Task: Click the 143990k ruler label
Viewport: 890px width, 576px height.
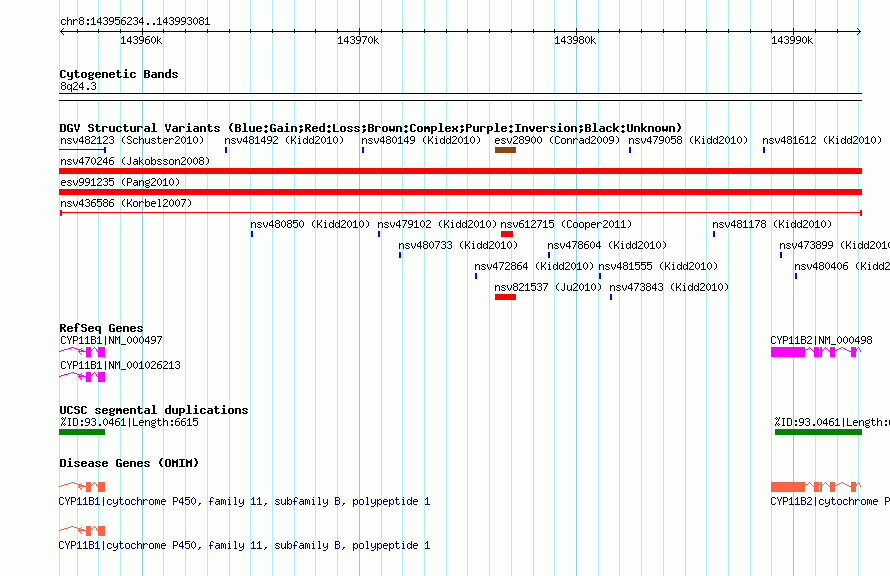Action: (792, 41)
